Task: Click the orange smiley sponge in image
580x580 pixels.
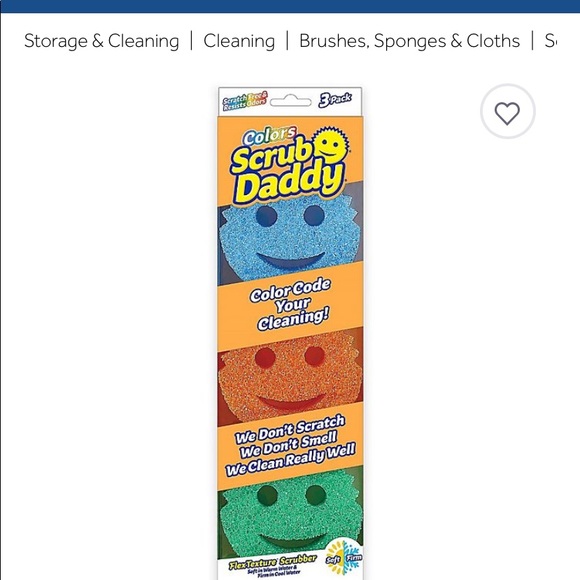Action: coord(289,375)
